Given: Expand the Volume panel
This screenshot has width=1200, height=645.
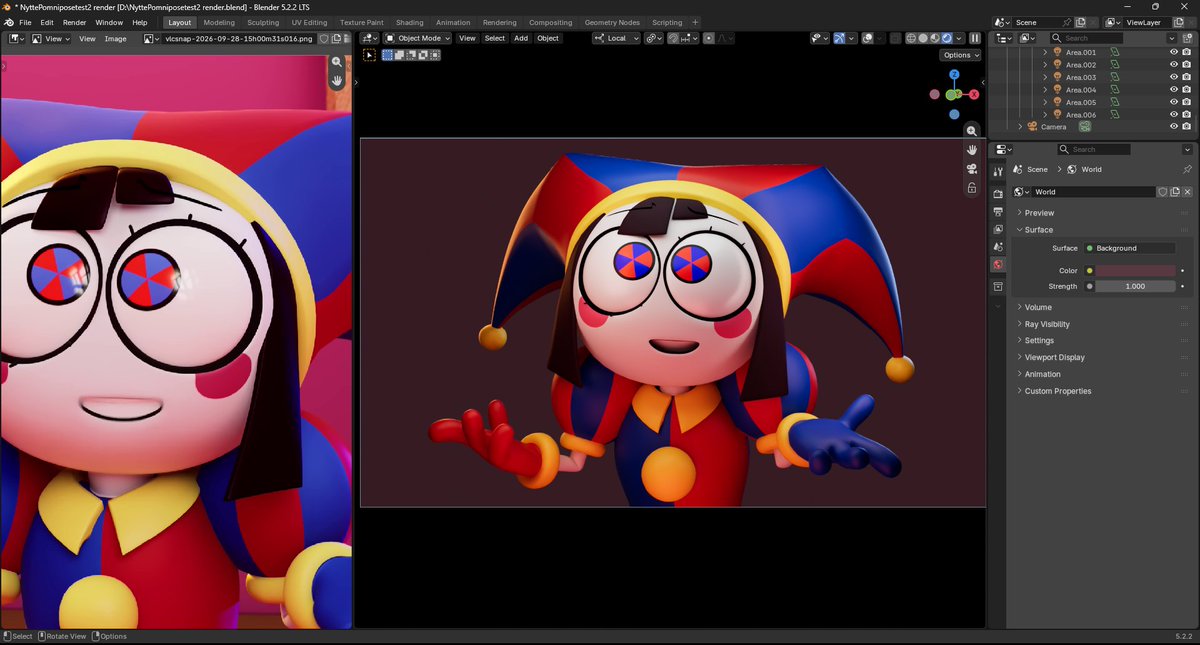Looking at the screenshot, I should (1038, 307).
